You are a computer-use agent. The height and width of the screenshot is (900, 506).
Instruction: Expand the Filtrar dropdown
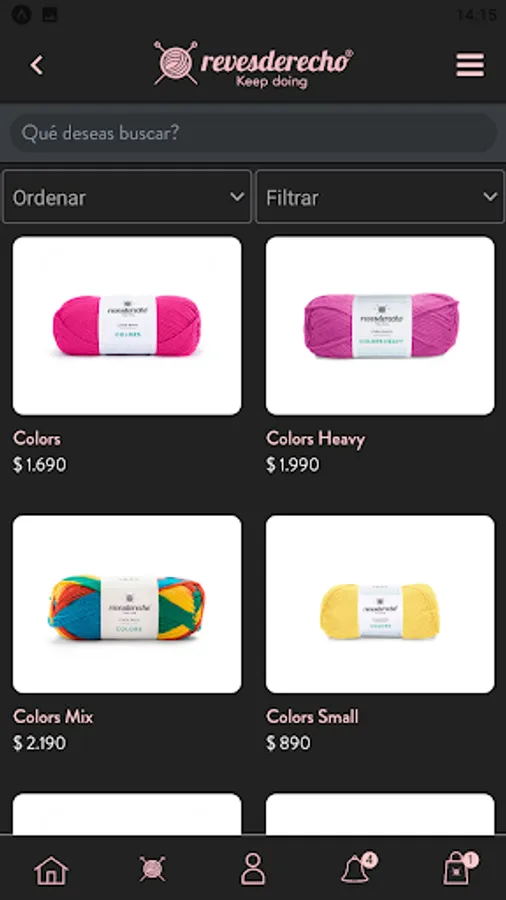point(380,197)
